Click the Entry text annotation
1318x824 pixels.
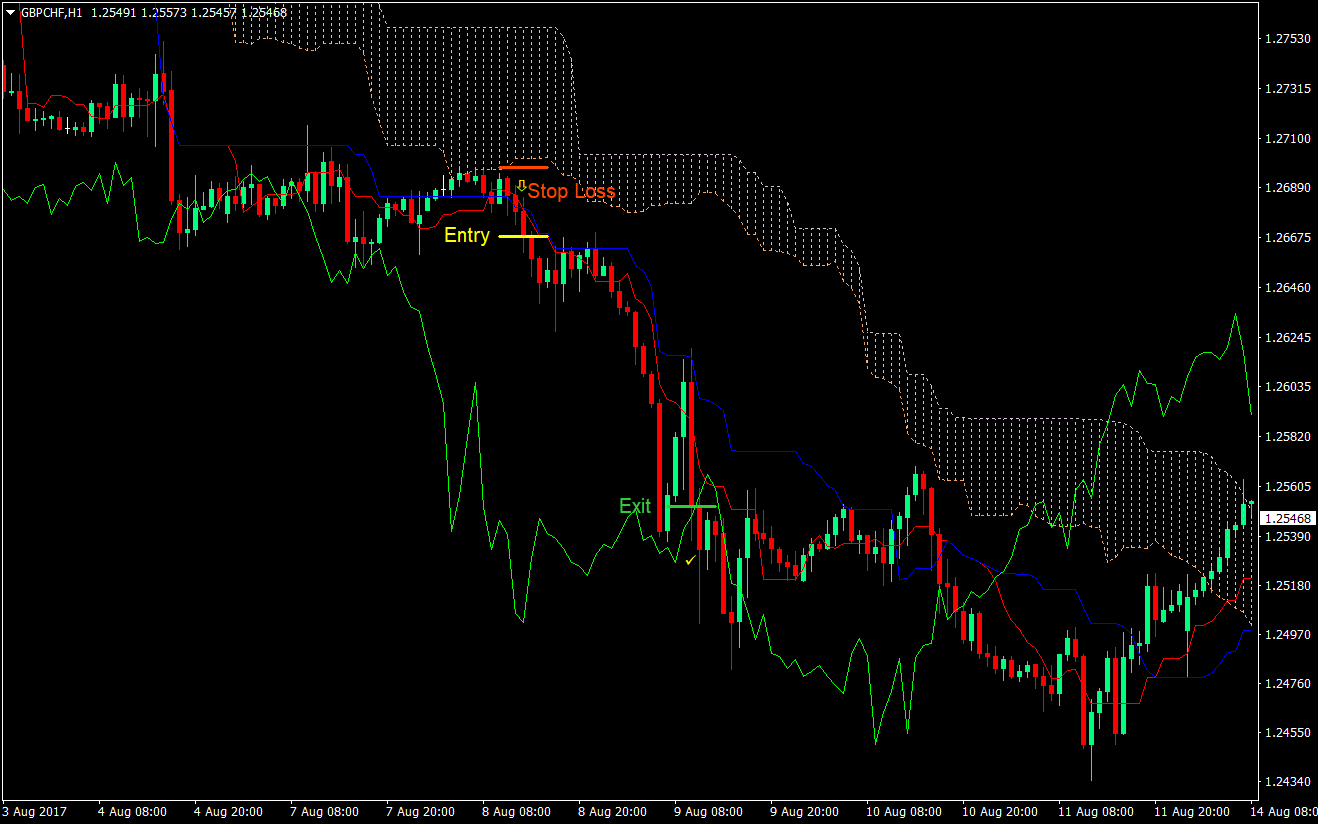(x=466, y=237)
